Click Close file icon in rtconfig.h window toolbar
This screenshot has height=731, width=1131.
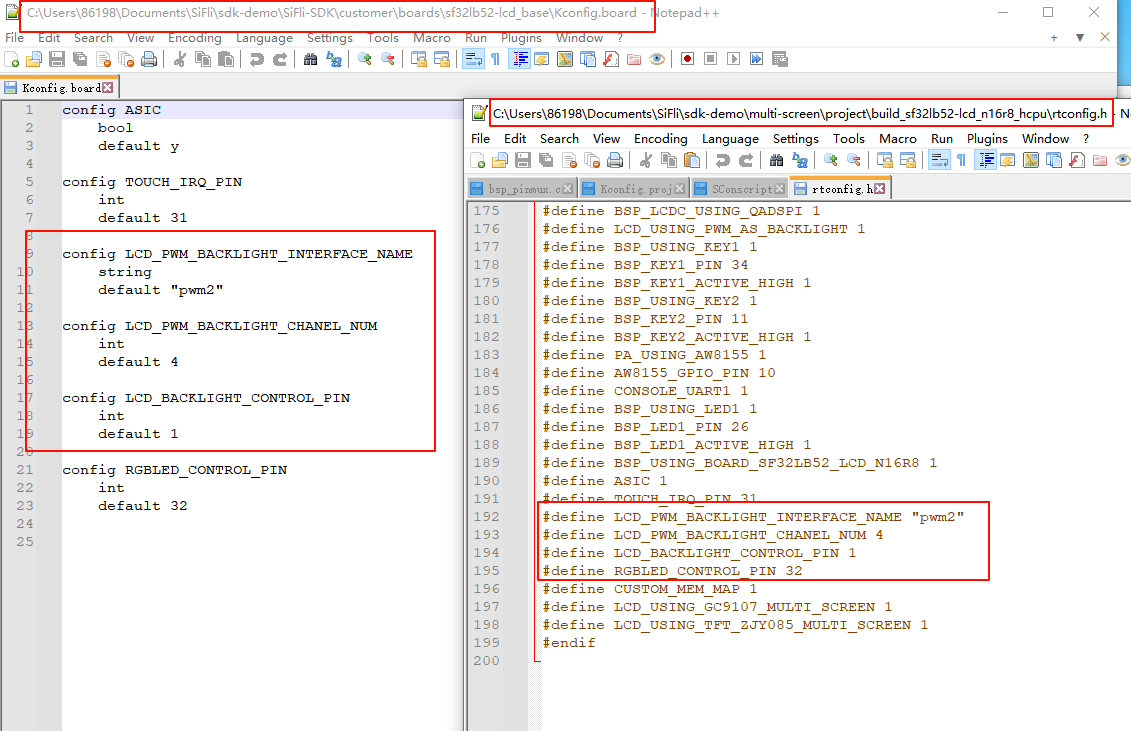coord(569,160)
